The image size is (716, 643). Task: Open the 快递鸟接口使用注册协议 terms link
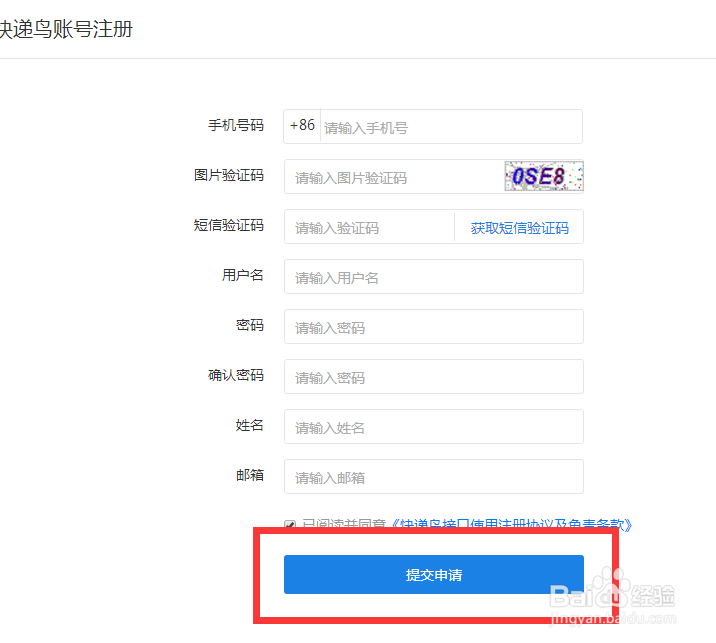point(511,524)
